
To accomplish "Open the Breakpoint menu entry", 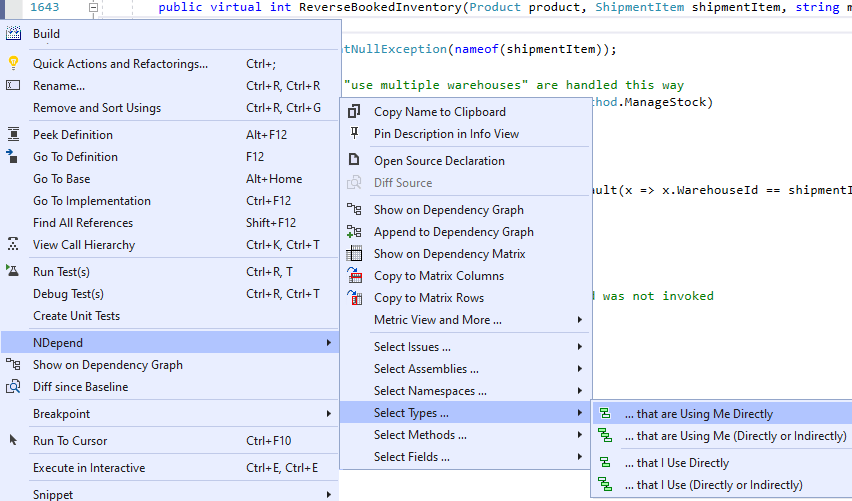I will pos(170,414).
